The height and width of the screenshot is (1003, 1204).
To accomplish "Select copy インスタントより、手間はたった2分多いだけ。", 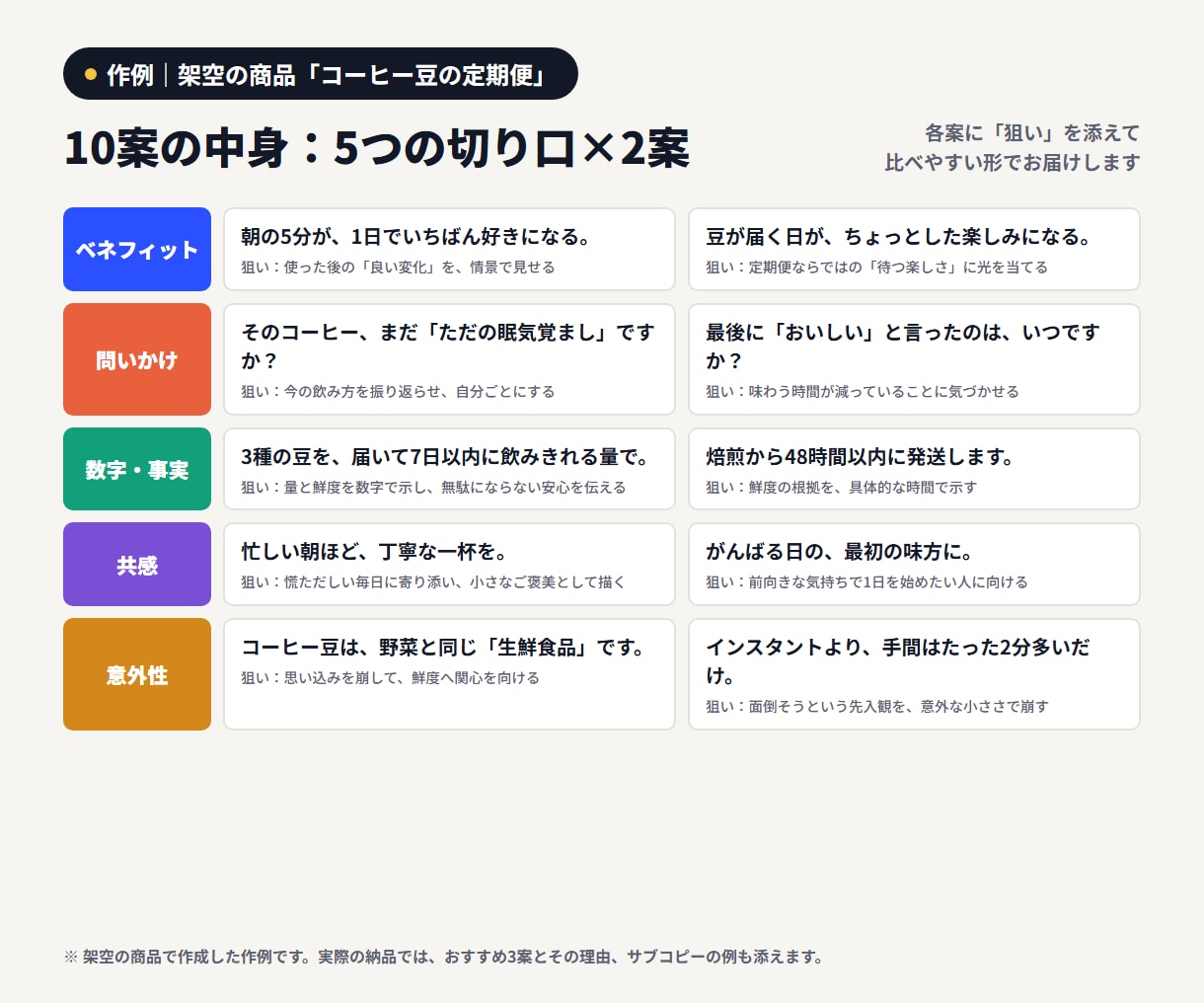I will point(898,661).
